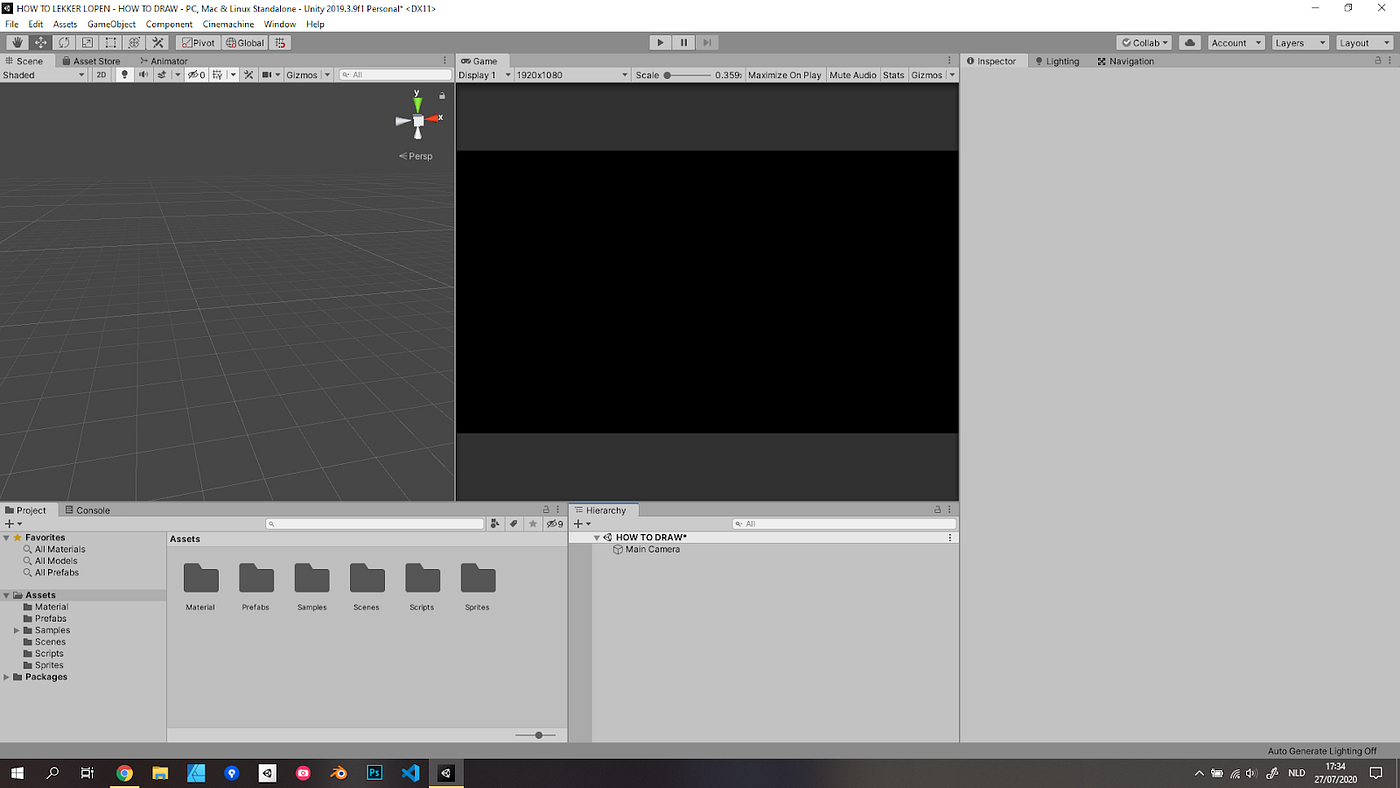Toggle scene audio speaker button
Viewport: 1400px width, 788px height.
[143, 75]
